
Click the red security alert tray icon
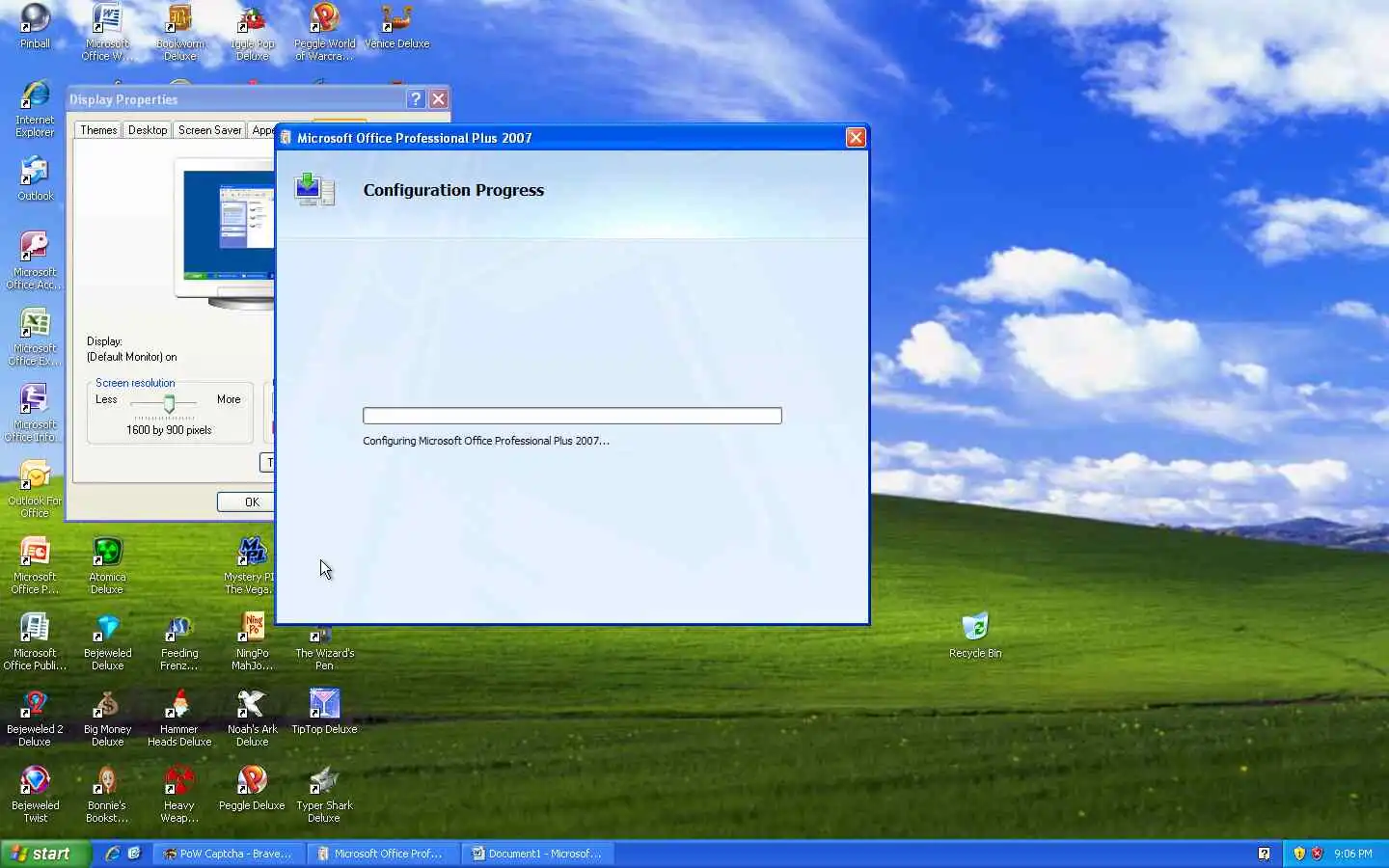click(x=1317, y=854)
